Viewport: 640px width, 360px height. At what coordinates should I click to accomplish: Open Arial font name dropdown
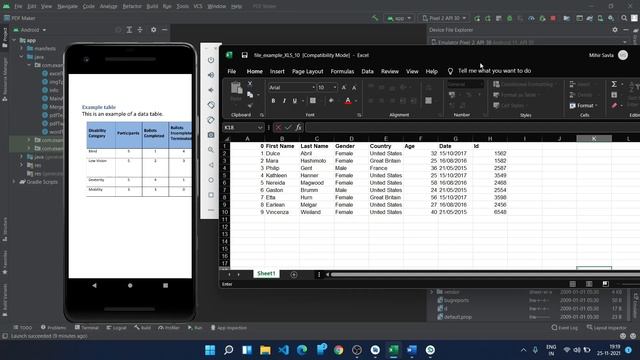[313, 87]
